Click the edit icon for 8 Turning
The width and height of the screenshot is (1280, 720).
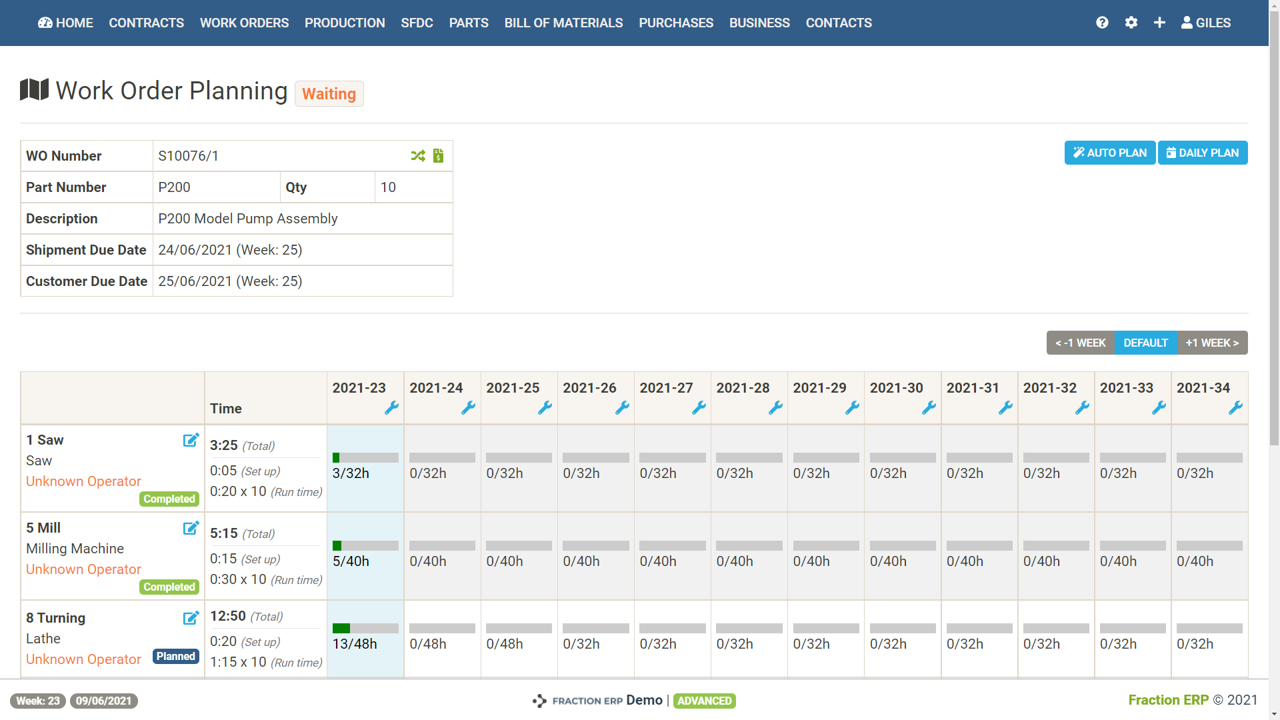tap(190, 618)
